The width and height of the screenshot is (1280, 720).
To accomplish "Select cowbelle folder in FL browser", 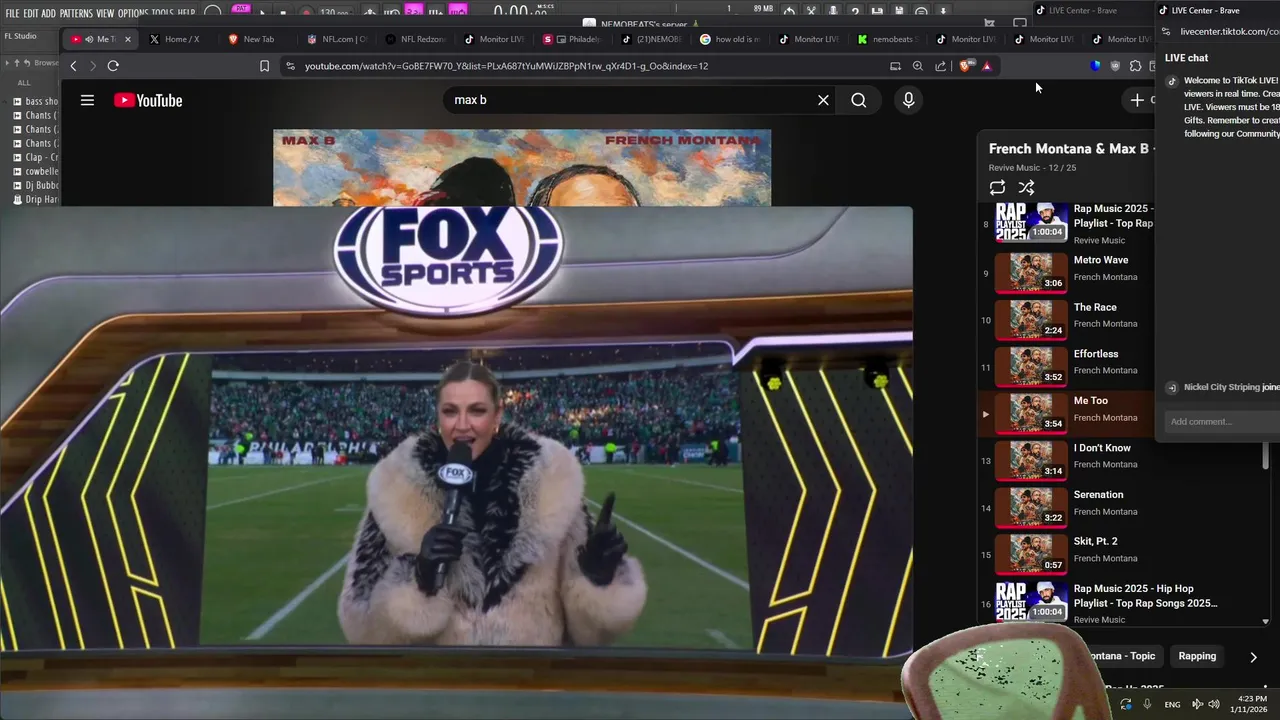I will [x=36, y=171].
